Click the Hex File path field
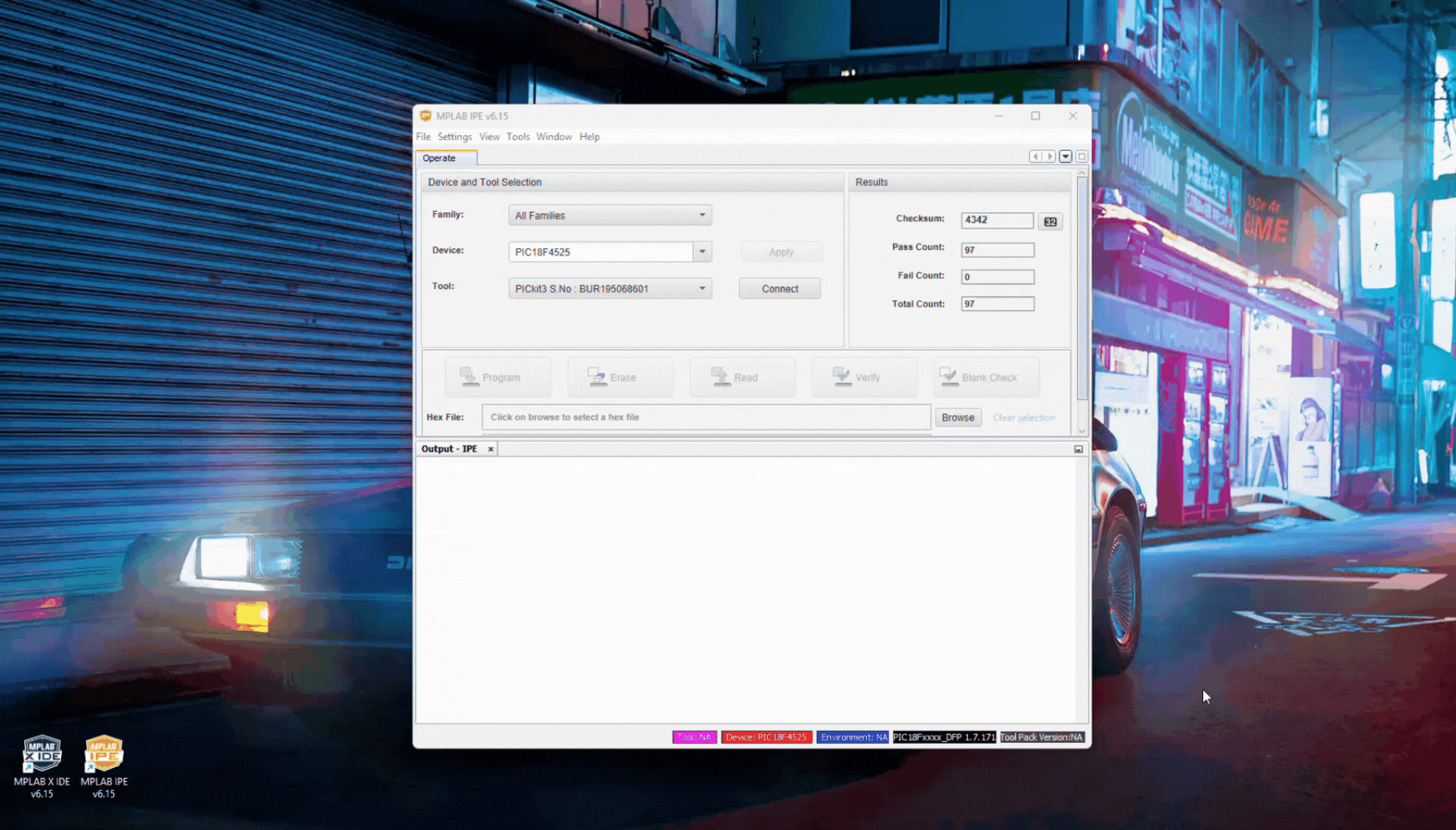 pyautogui.click(x=705, y=417)
